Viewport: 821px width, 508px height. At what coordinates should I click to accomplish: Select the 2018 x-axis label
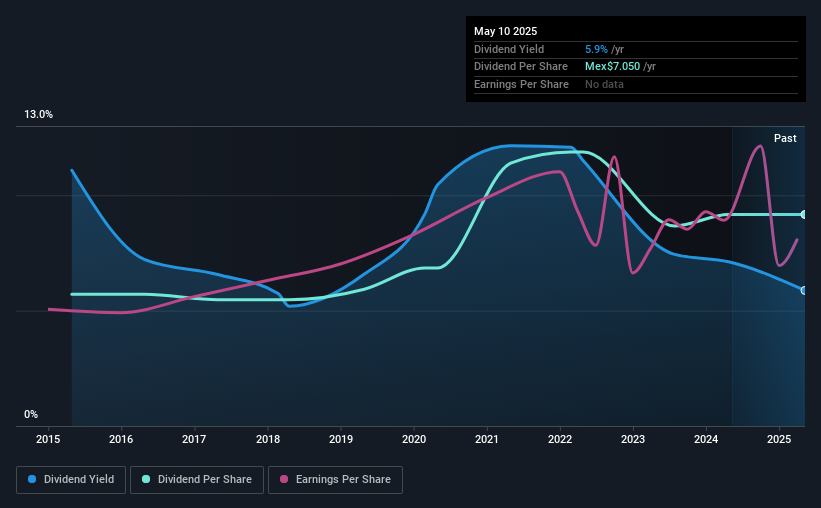click(268, 439)
